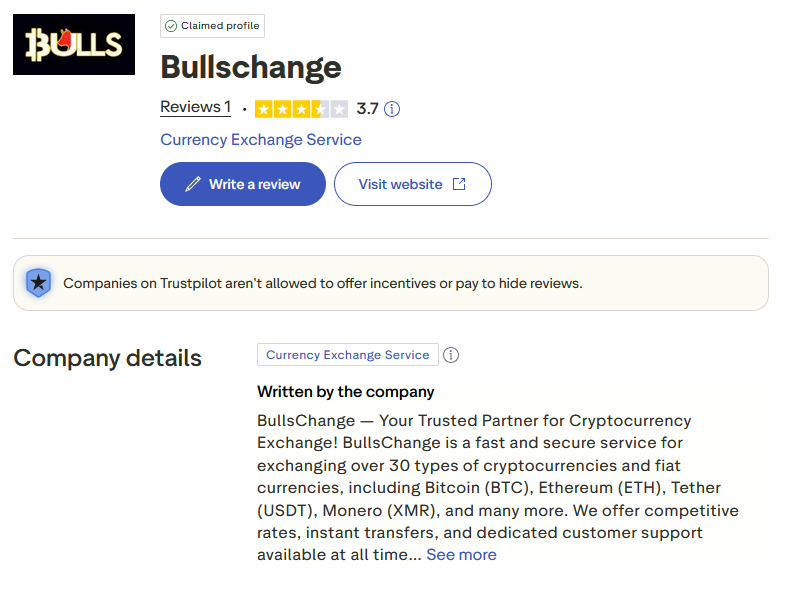This screenshot has width=790, height=590.
Task: Click the info icon beside the category tag
Action: pyautogui.click(x=451, y=355)
